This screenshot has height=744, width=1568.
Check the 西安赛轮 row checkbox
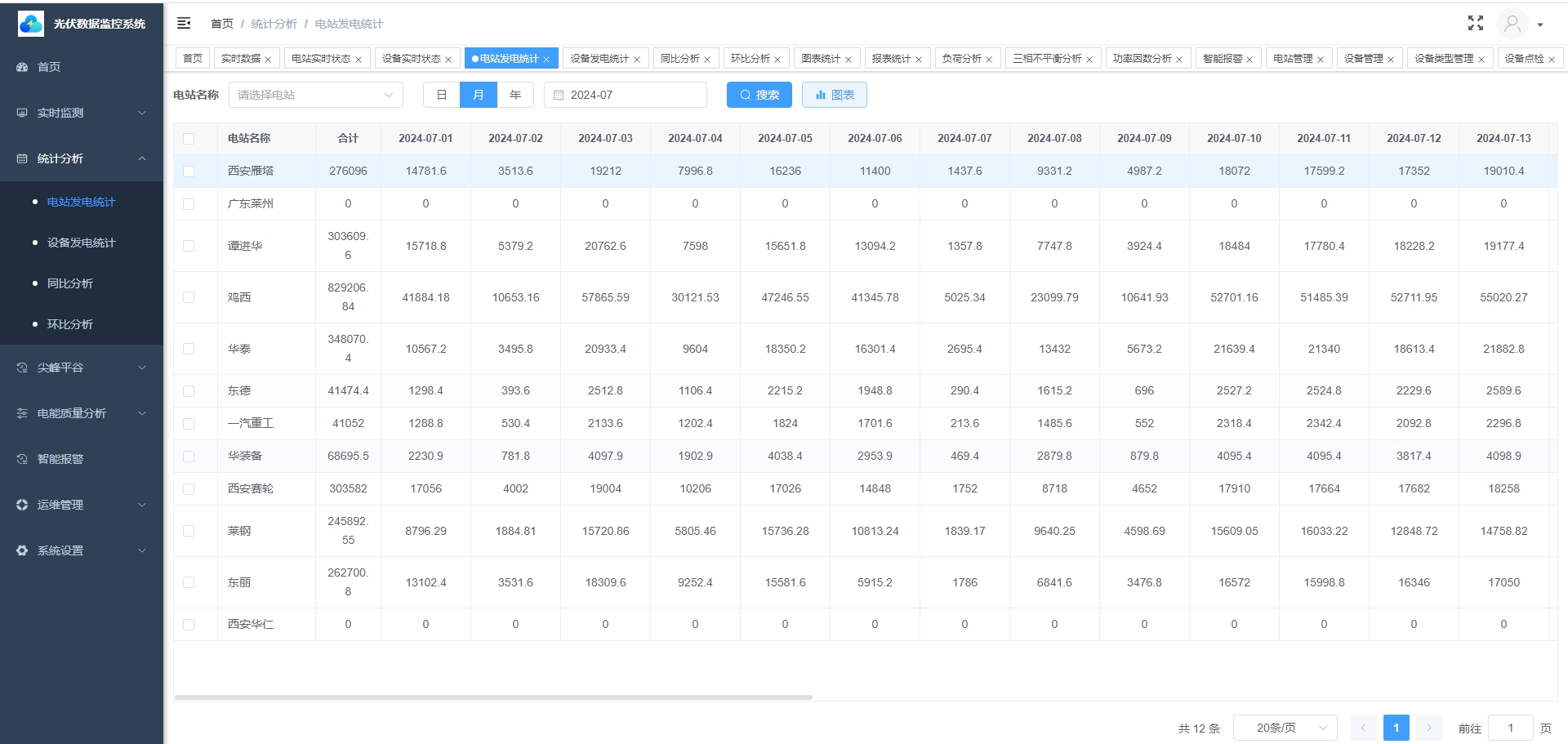tap(189, 489)
